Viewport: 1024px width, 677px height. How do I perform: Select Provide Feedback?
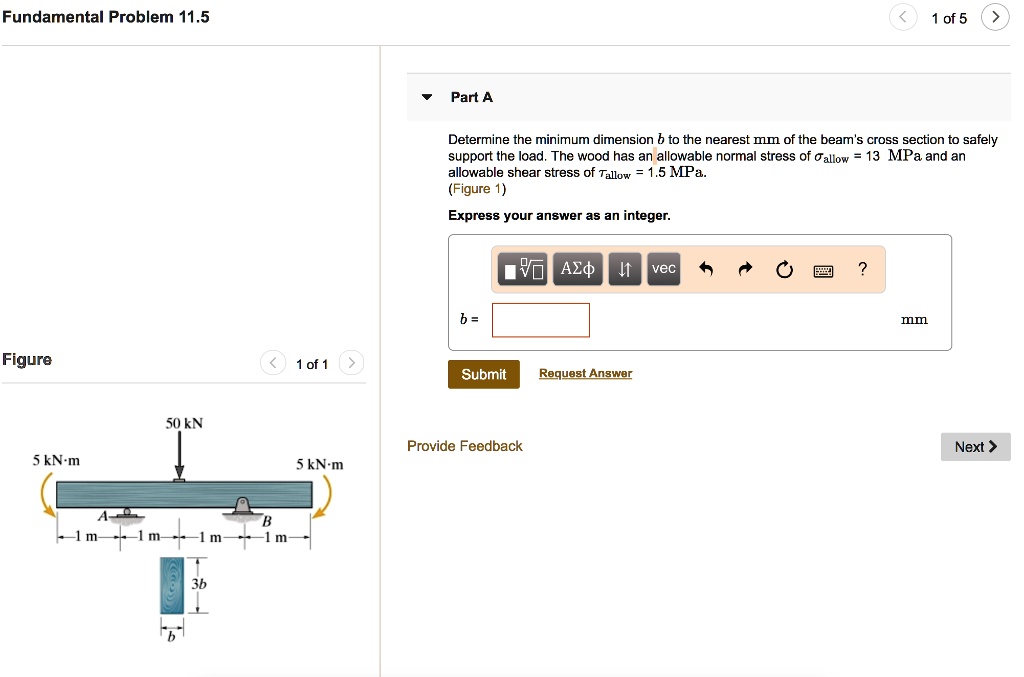(465, 446)
